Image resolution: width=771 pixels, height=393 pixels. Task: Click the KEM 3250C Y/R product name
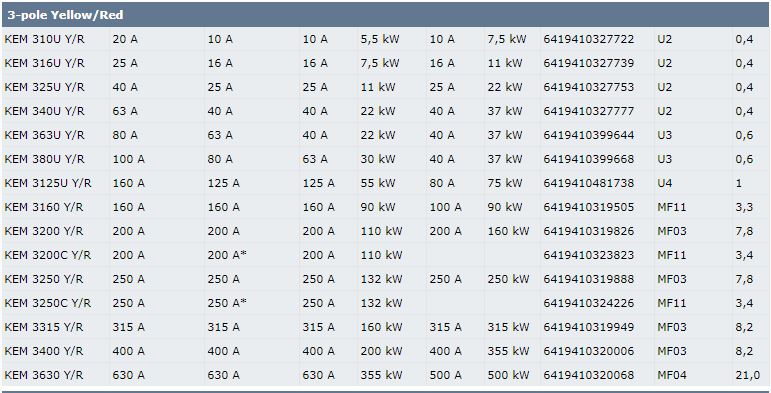[48, 303]
